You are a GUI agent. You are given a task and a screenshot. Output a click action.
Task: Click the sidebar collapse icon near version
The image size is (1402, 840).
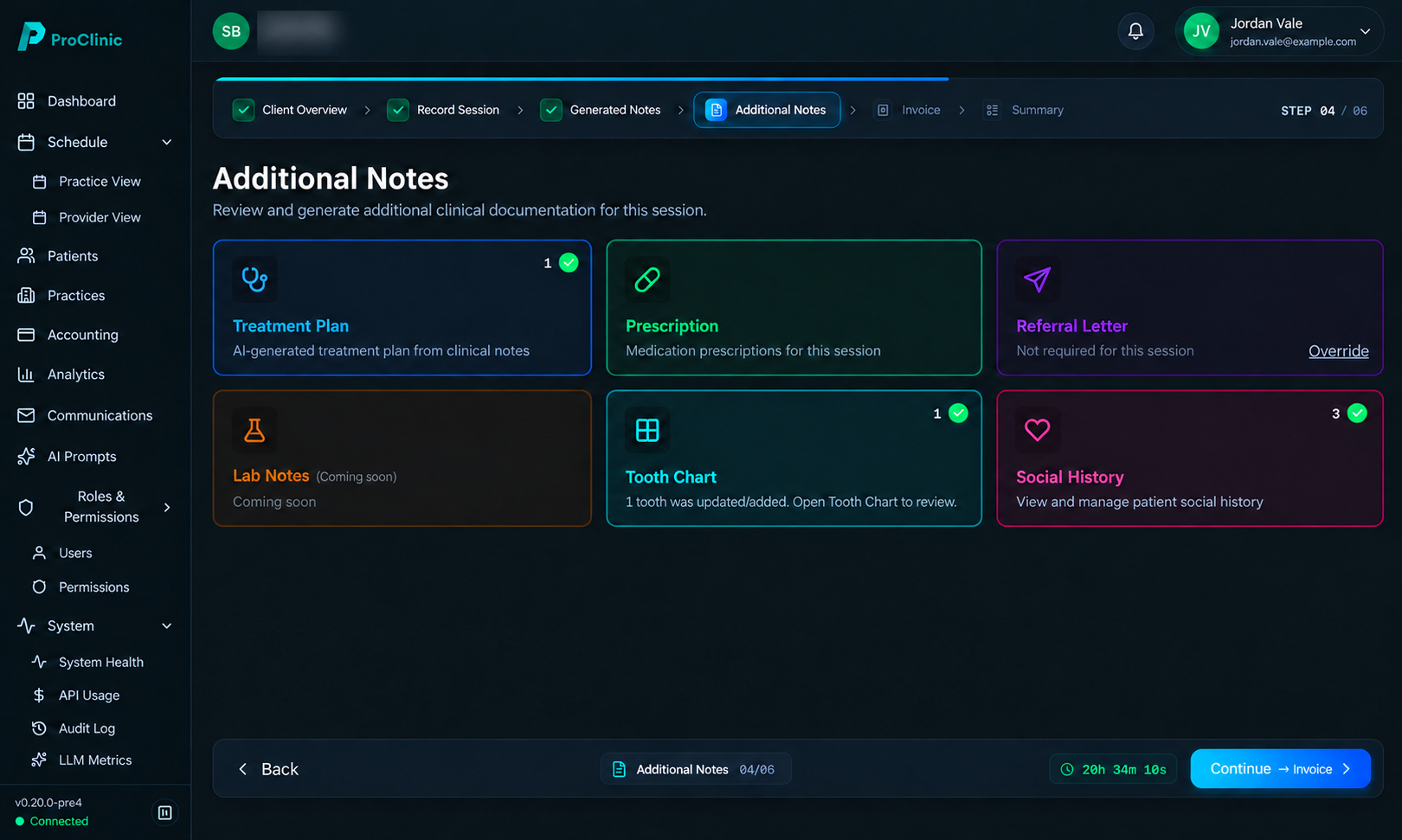coord(164,812)
